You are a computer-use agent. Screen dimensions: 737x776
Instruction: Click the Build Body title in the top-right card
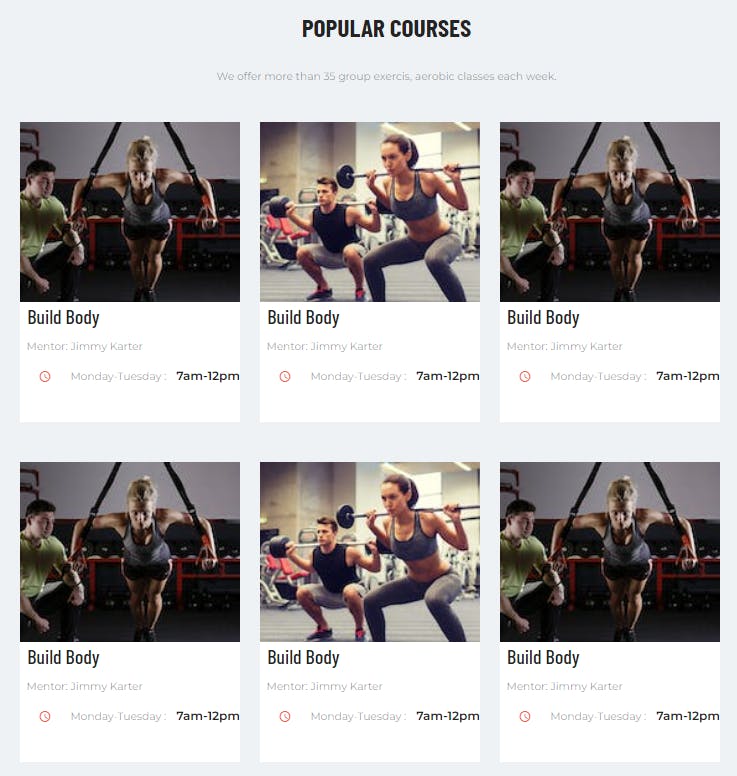pos(543,318)
